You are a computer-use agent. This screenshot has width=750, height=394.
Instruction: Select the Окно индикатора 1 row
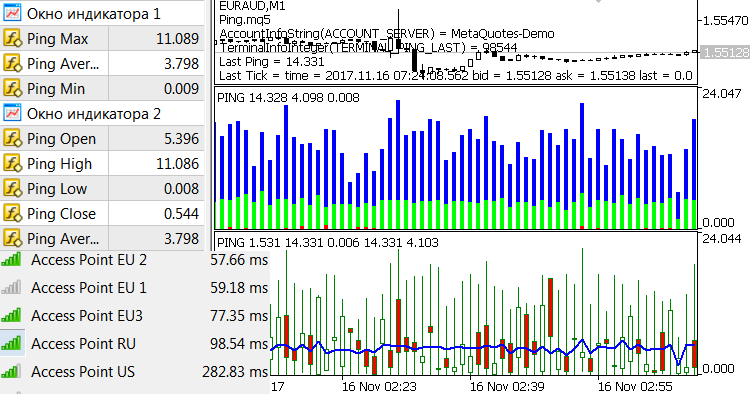pyautogui.click(x=102, y=13)
